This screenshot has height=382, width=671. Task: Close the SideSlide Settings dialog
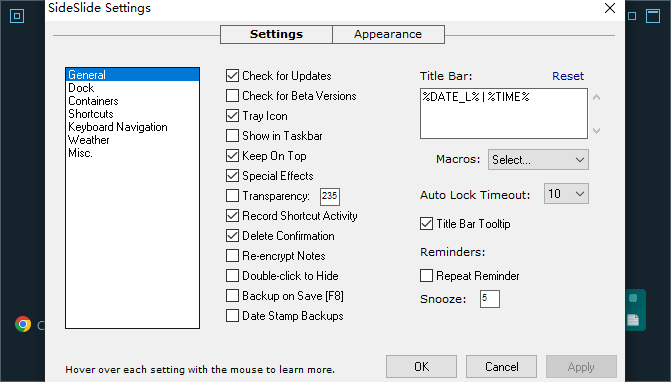coord(610,8)
